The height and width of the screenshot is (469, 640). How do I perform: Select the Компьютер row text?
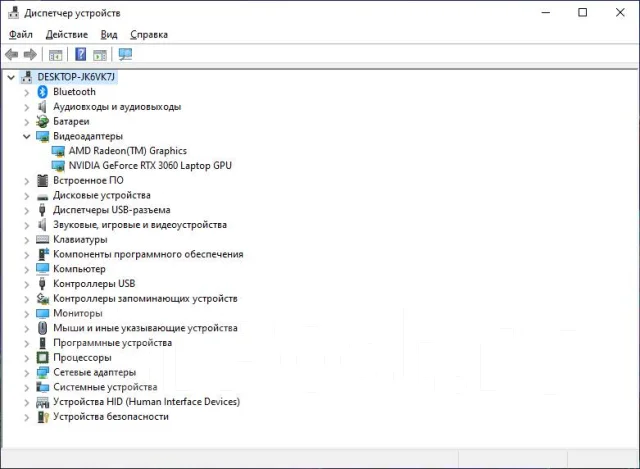pos(79,269)
